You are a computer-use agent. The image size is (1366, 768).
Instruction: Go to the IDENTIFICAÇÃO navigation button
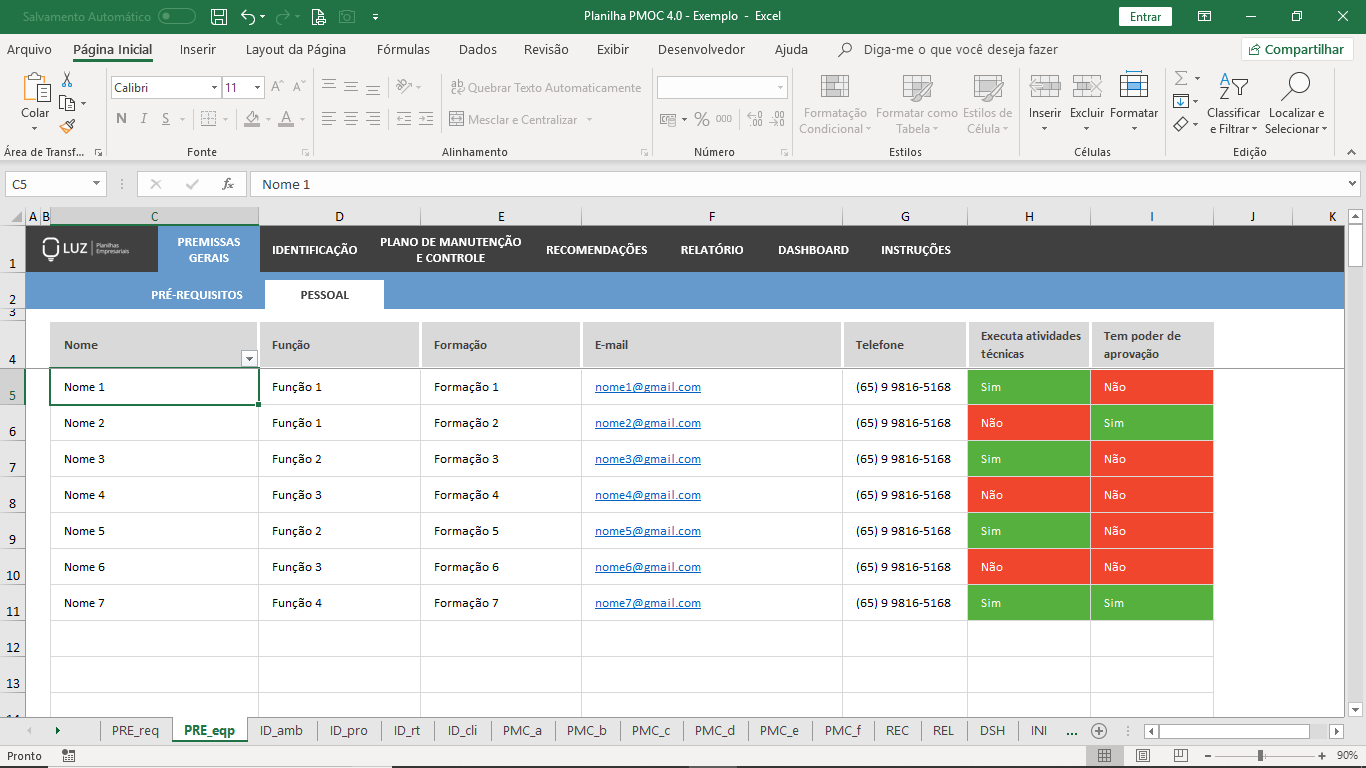pos(314,250)
